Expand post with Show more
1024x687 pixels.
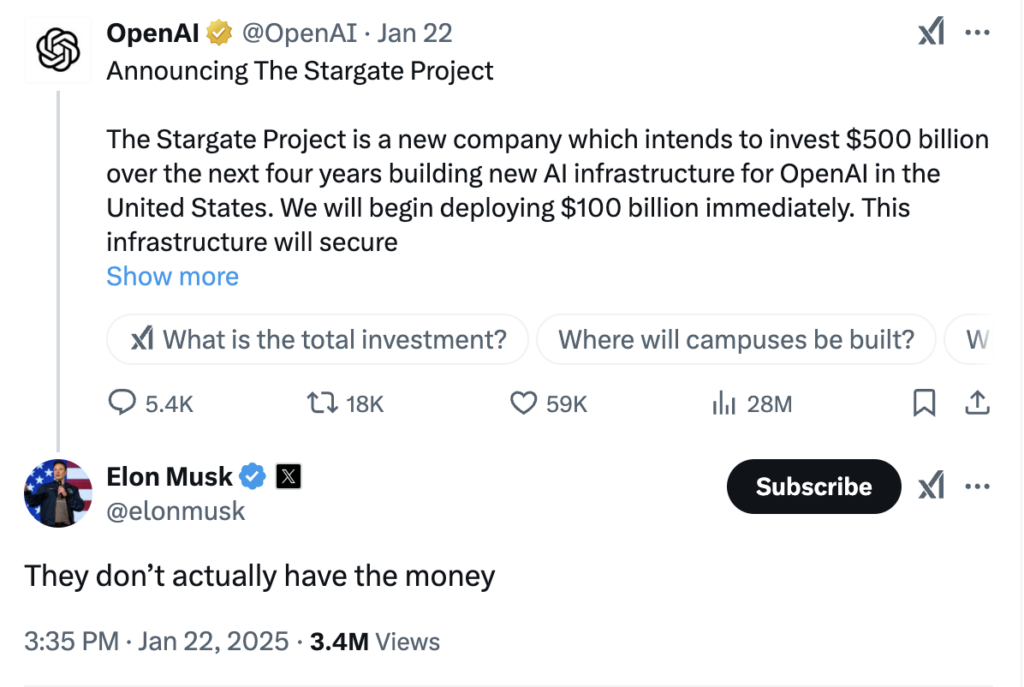point(172,276)
